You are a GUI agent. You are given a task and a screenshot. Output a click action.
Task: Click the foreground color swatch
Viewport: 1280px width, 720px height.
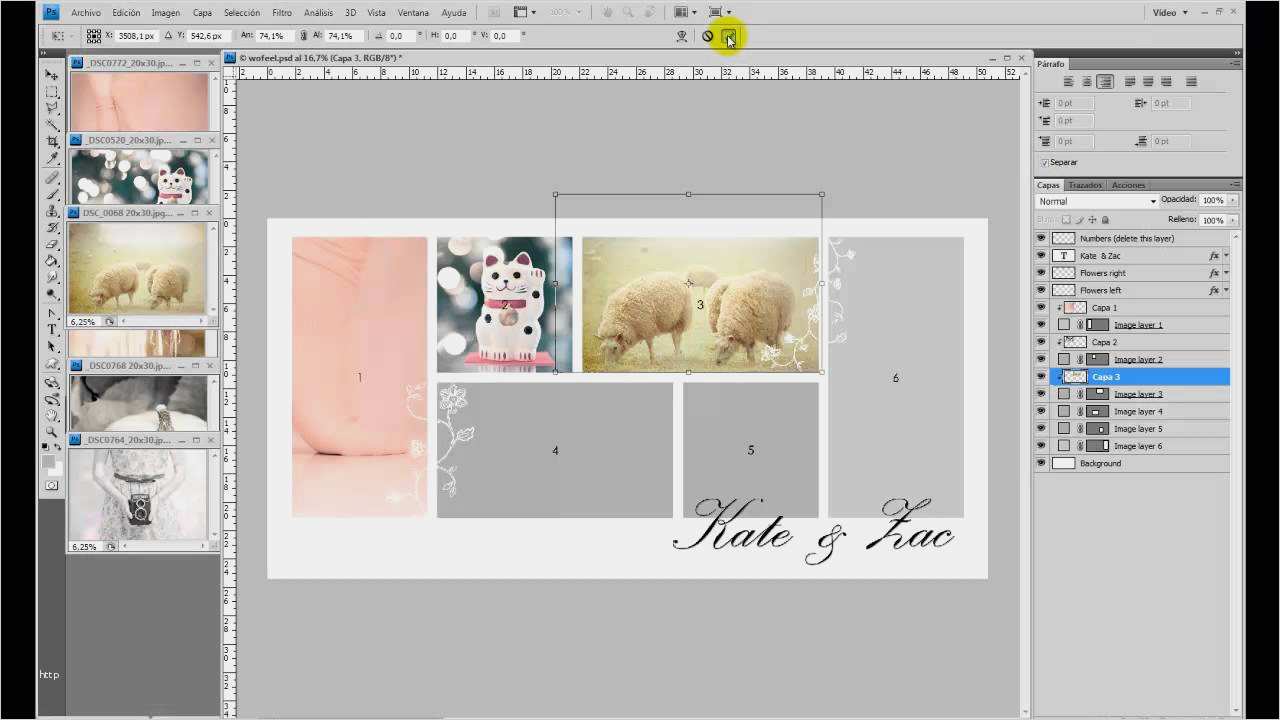47,462
